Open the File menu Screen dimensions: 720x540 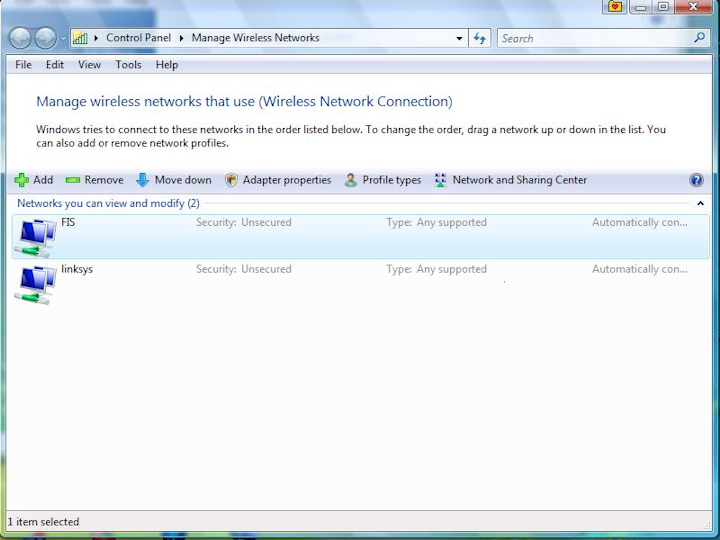[23, 65]
